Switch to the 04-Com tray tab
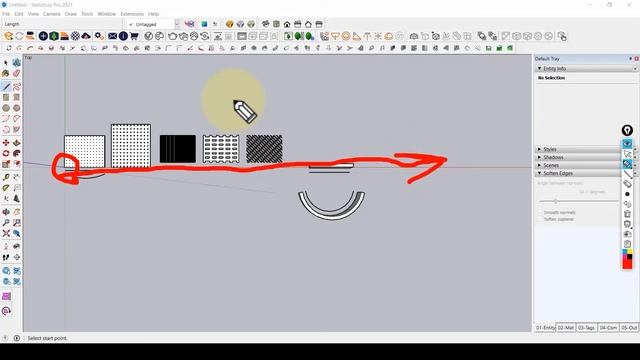This screenshot has width=640, height=360. [608, 328]
